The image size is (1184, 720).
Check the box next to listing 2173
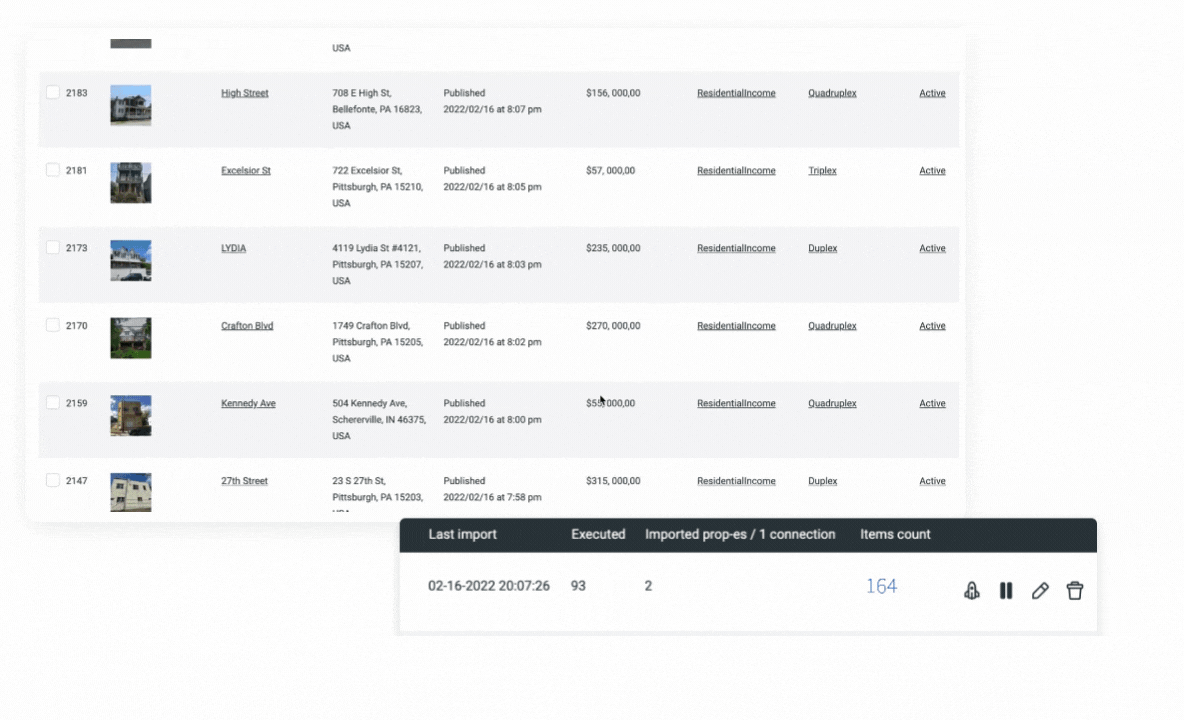click(53, 247)
